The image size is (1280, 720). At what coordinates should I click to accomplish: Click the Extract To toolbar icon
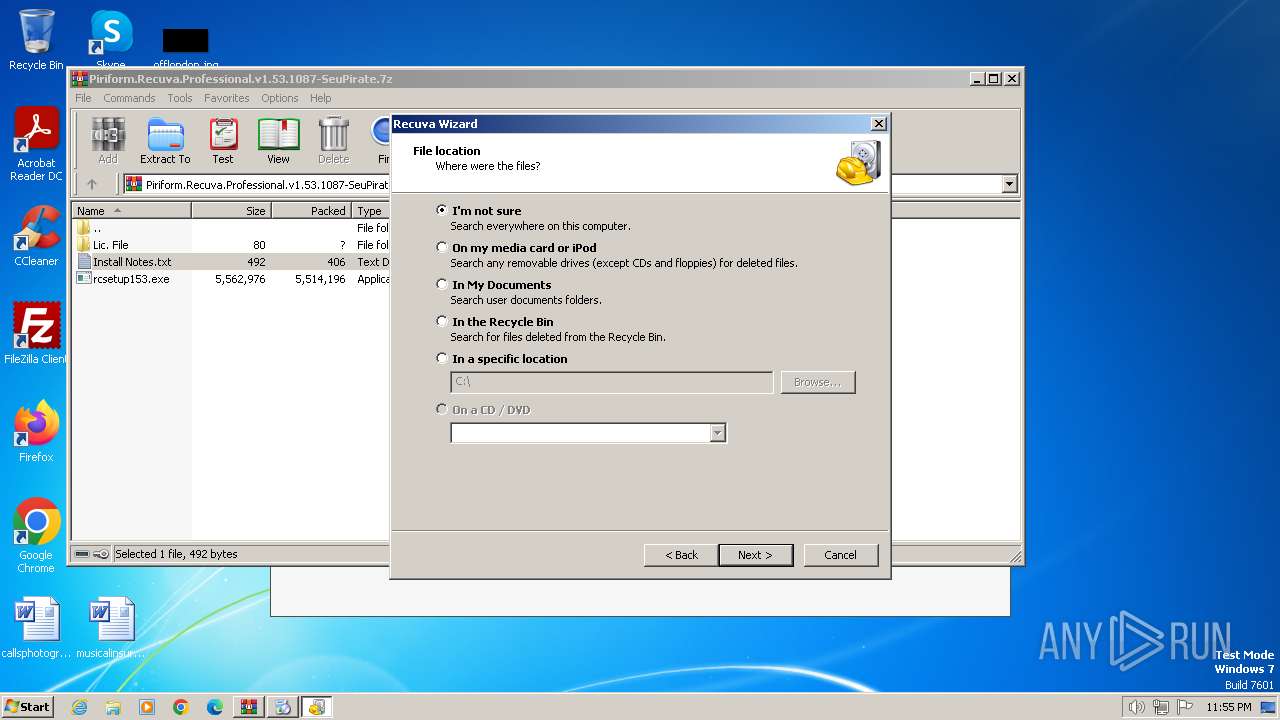tap(165, 140)
